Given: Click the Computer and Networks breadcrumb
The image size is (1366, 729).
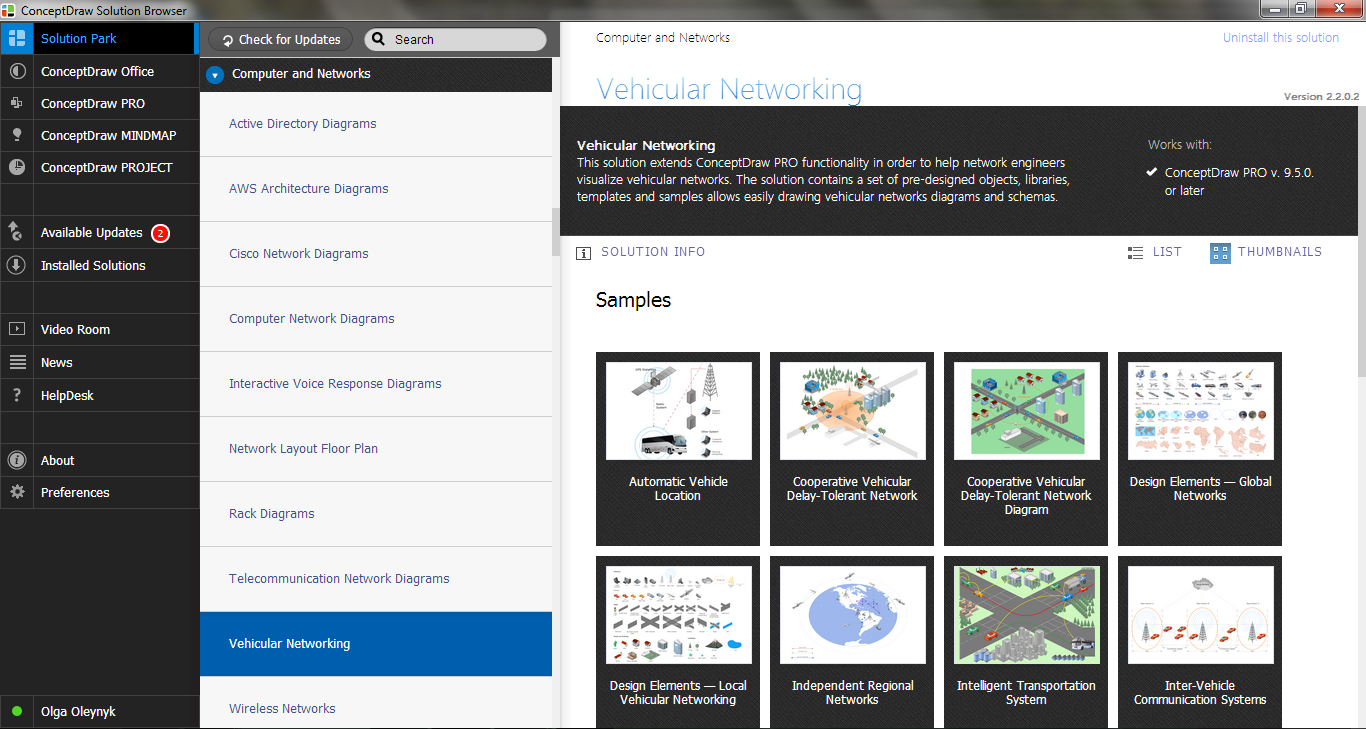Looking at the screenshot, I should [x=663, y=38].
